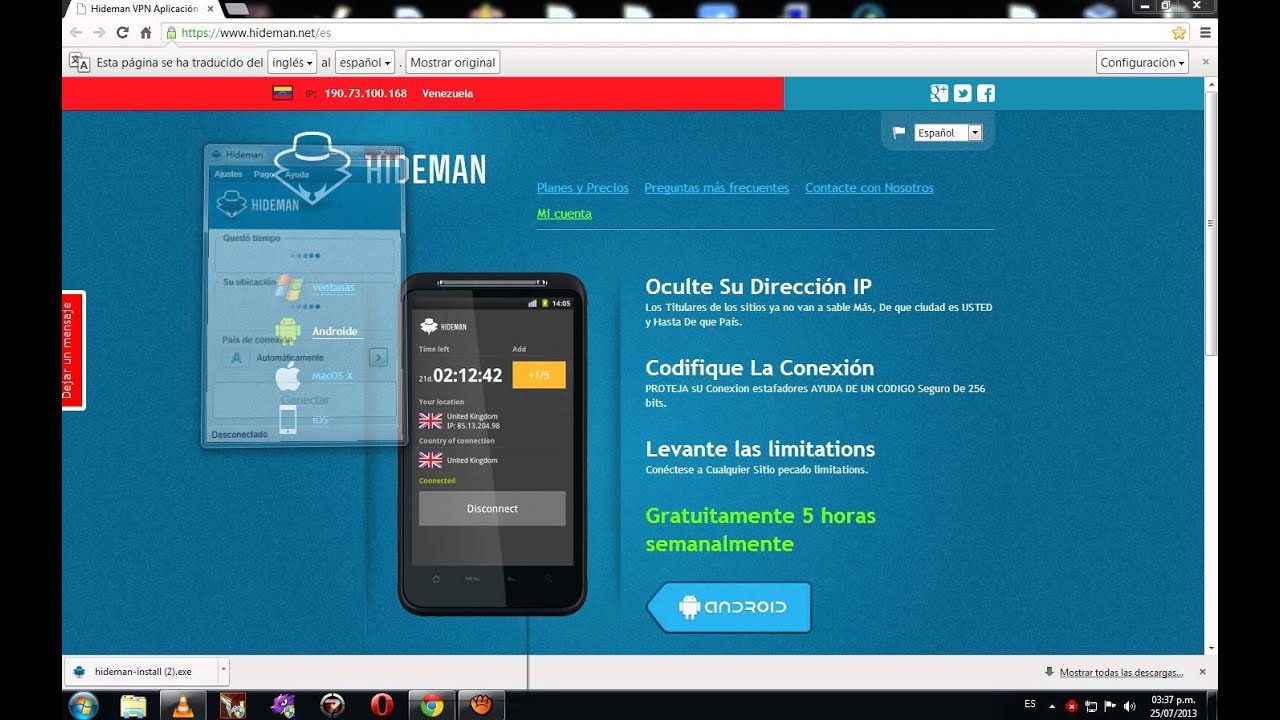The height and width of the screenshot is (720, 1280).
Task: Click the green Android robot icon
Action: point(288,331)
